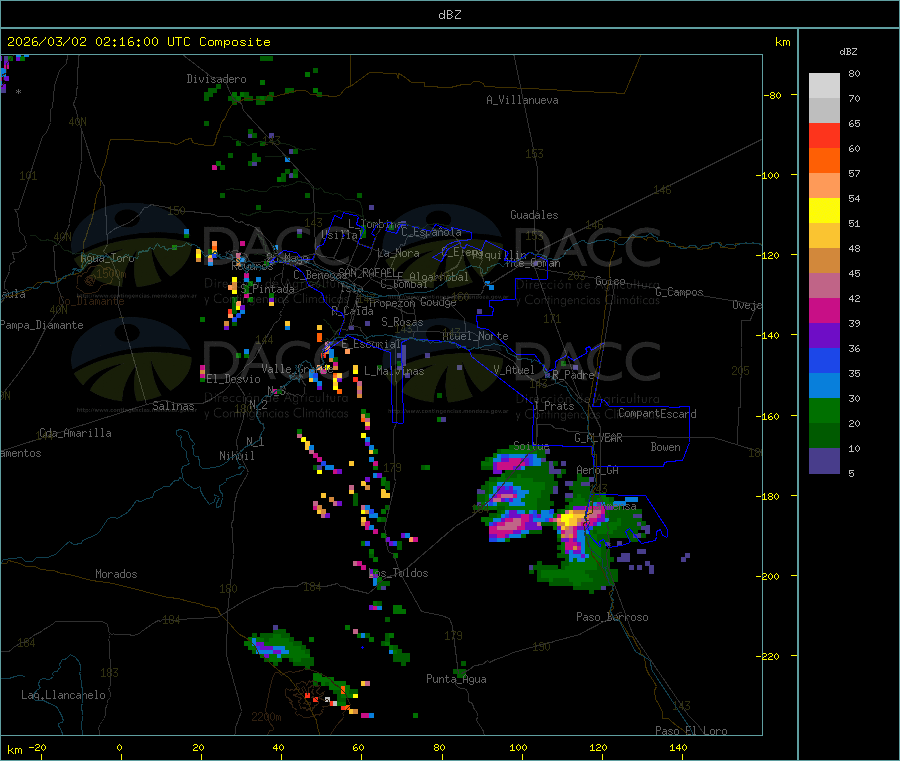900x761 pixels.
Task: Click the 'G_ALVEAR' place label
Action: click(599, 438)
